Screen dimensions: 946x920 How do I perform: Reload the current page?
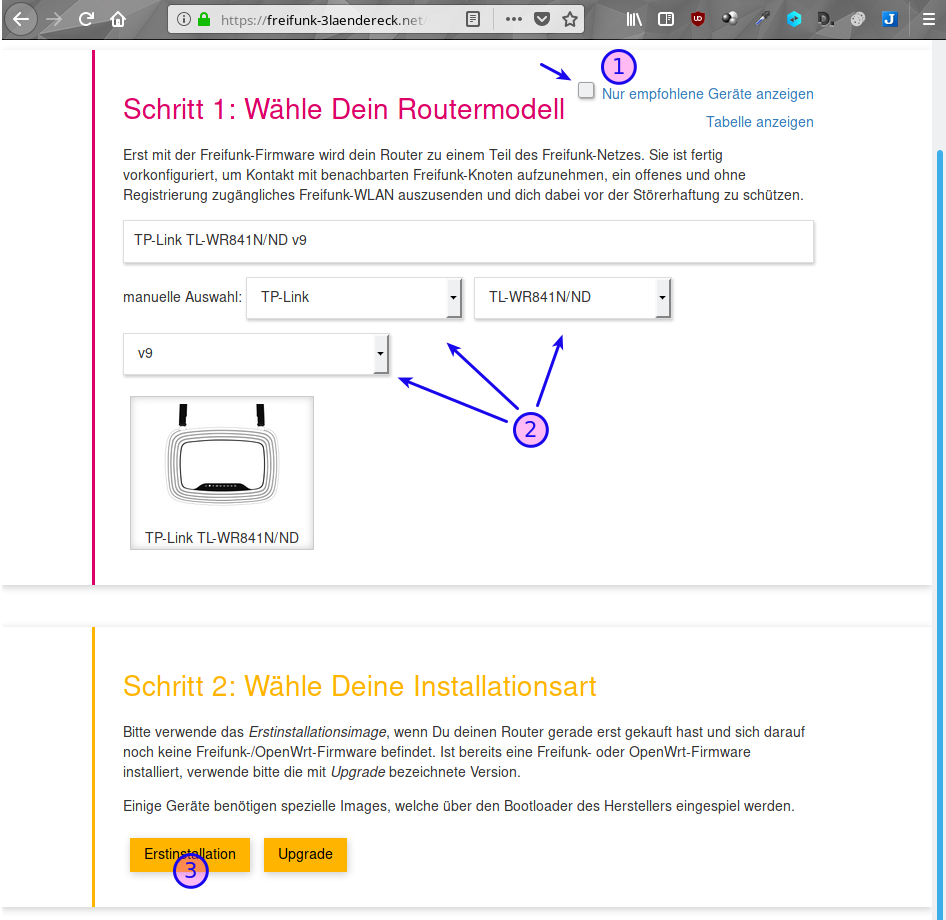(86, 19)
